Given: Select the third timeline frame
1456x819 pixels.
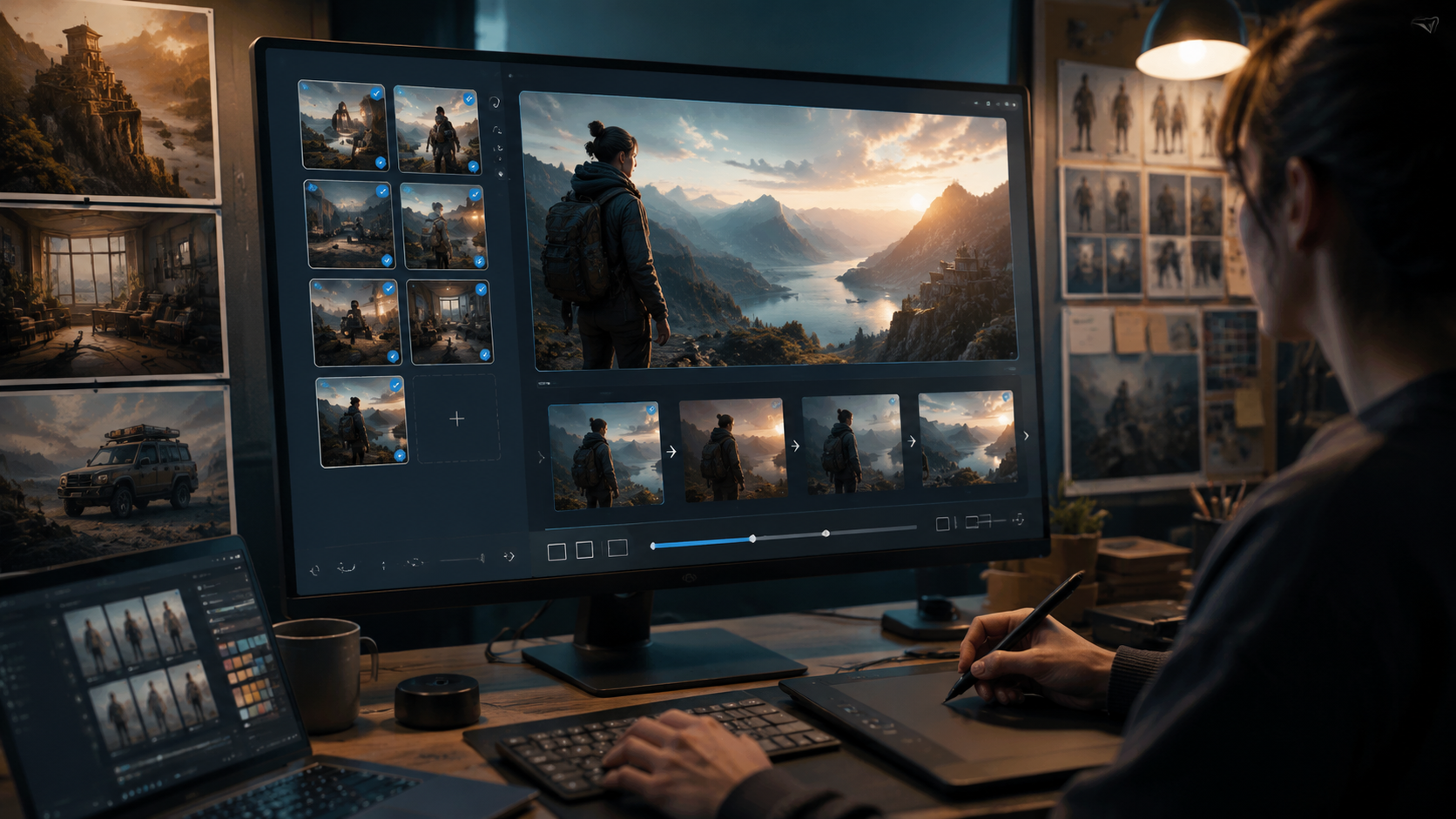Looking at the screenshot, I should coord(852,445).
